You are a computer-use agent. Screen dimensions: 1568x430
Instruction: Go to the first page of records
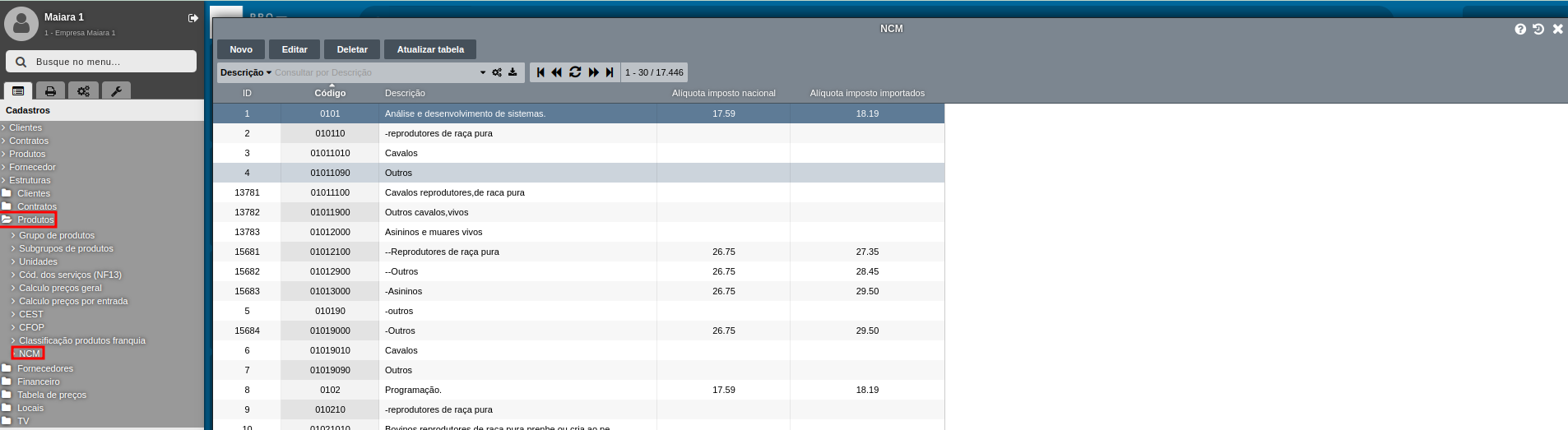pyautogui.click(x=540, y=72)
